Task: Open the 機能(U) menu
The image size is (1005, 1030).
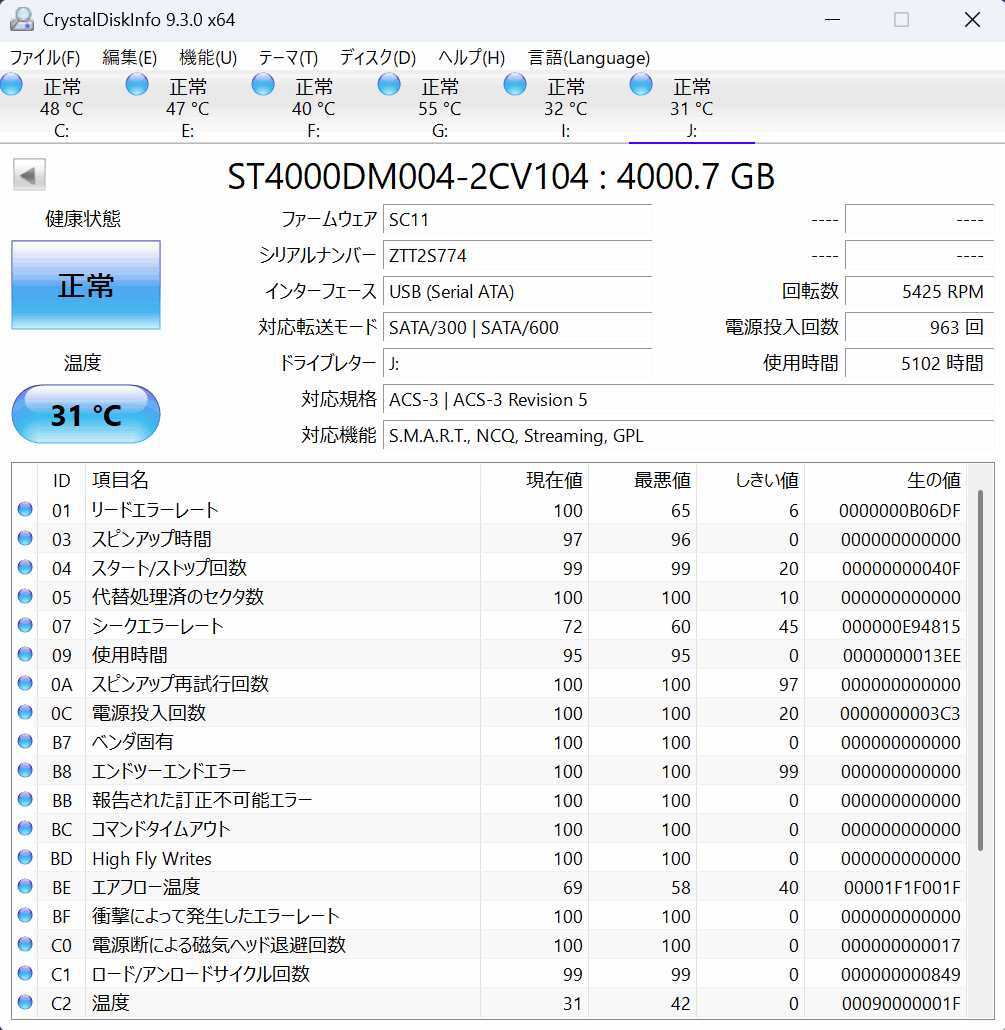Action: (208, 58)
